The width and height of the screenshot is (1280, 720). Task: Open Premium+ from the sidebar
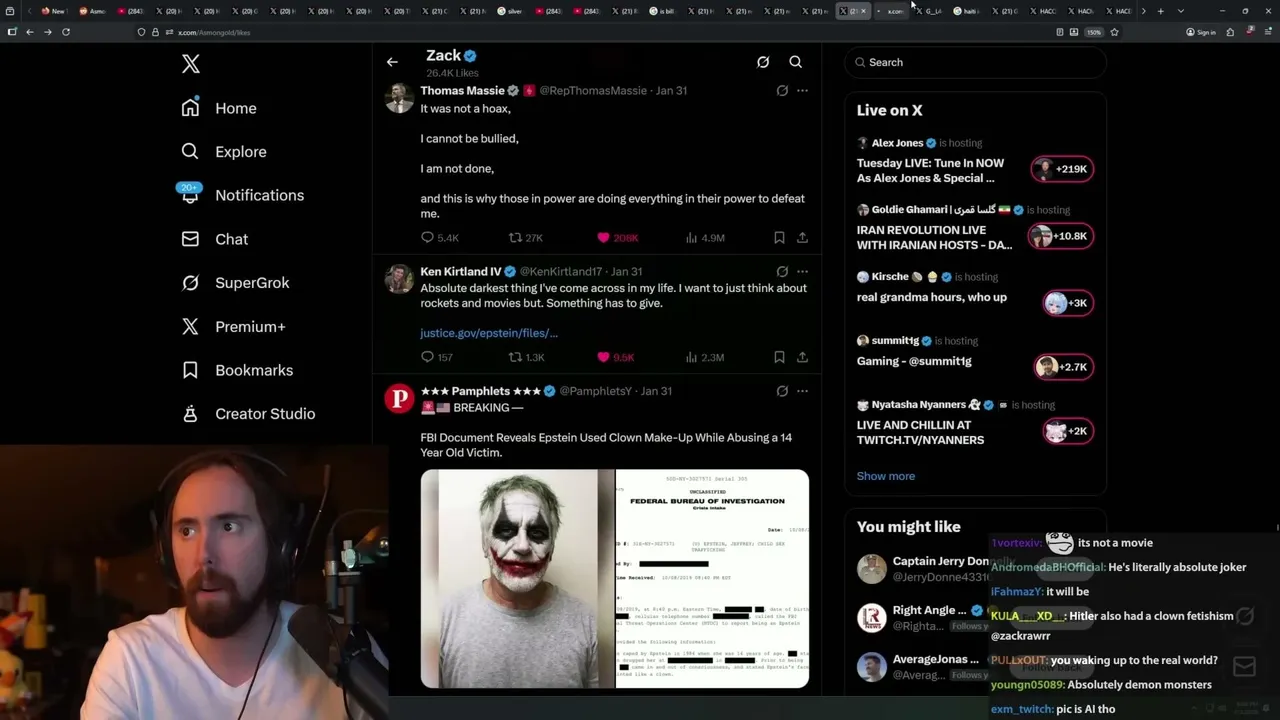(x=233, y=327)
